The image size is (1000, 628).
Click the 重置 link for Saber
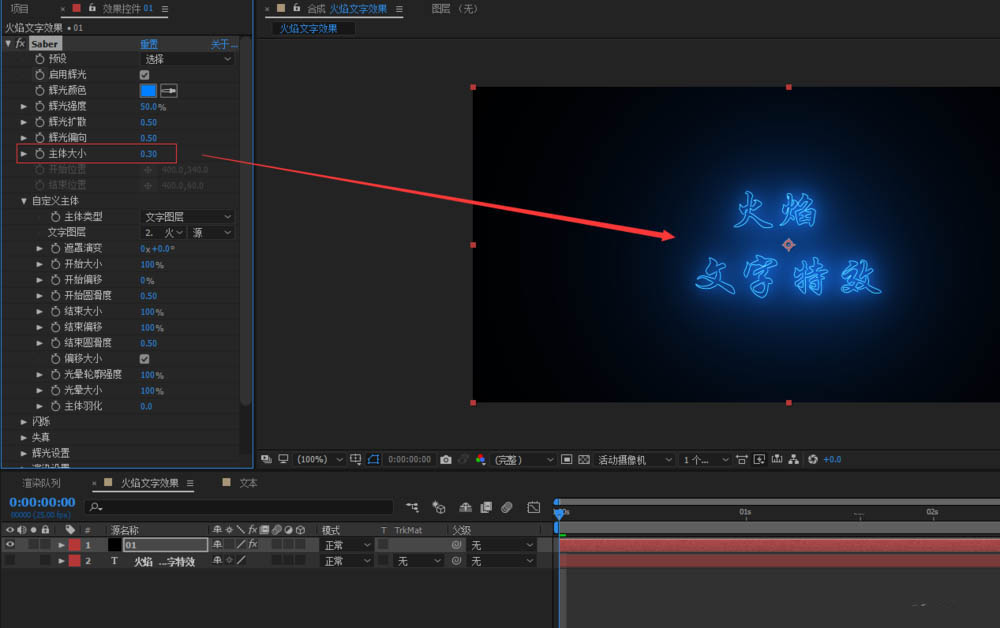coord(149,44)
